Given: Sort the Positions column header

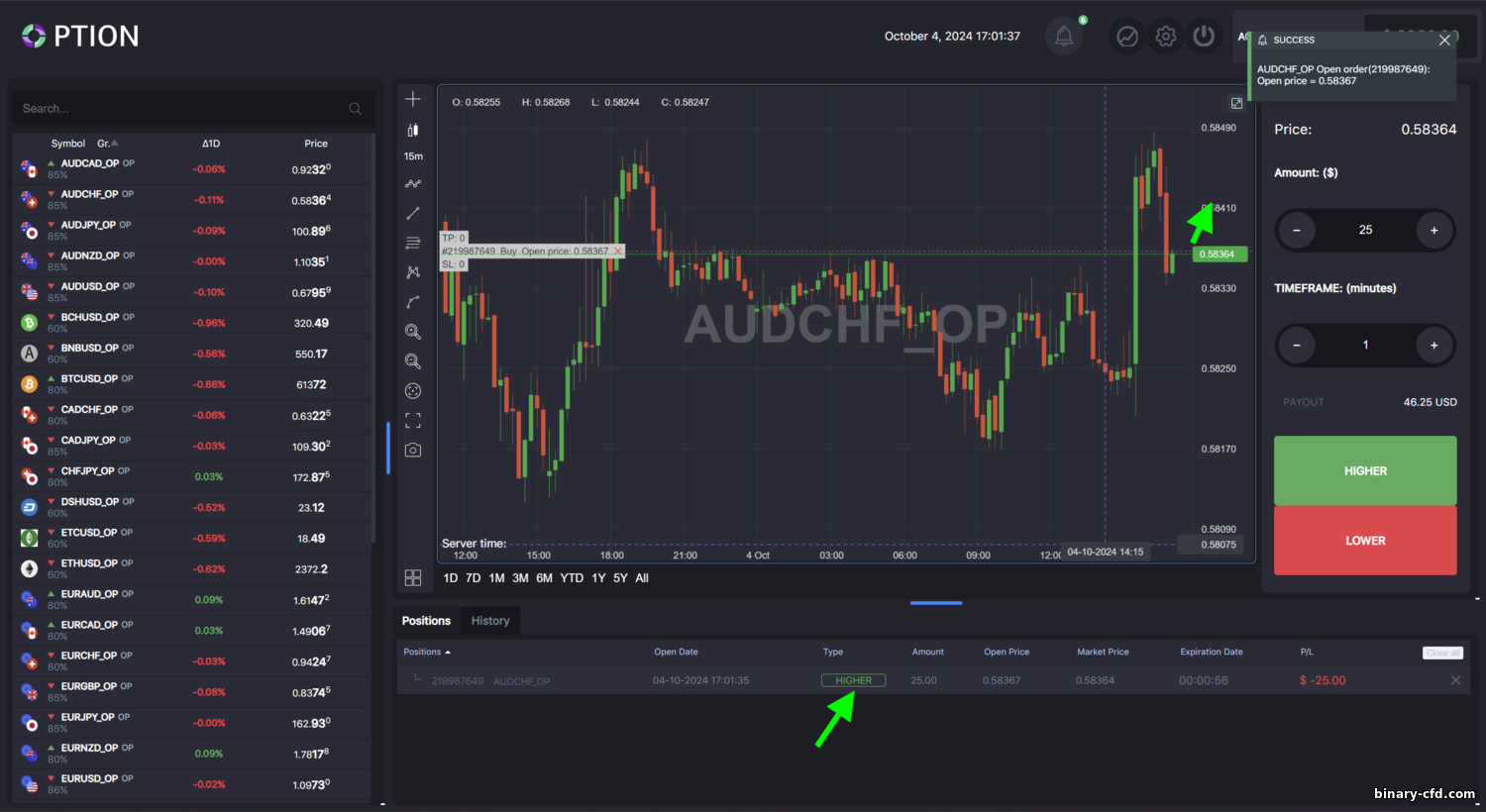Looking at the screenshot, I should click(427, 652).
